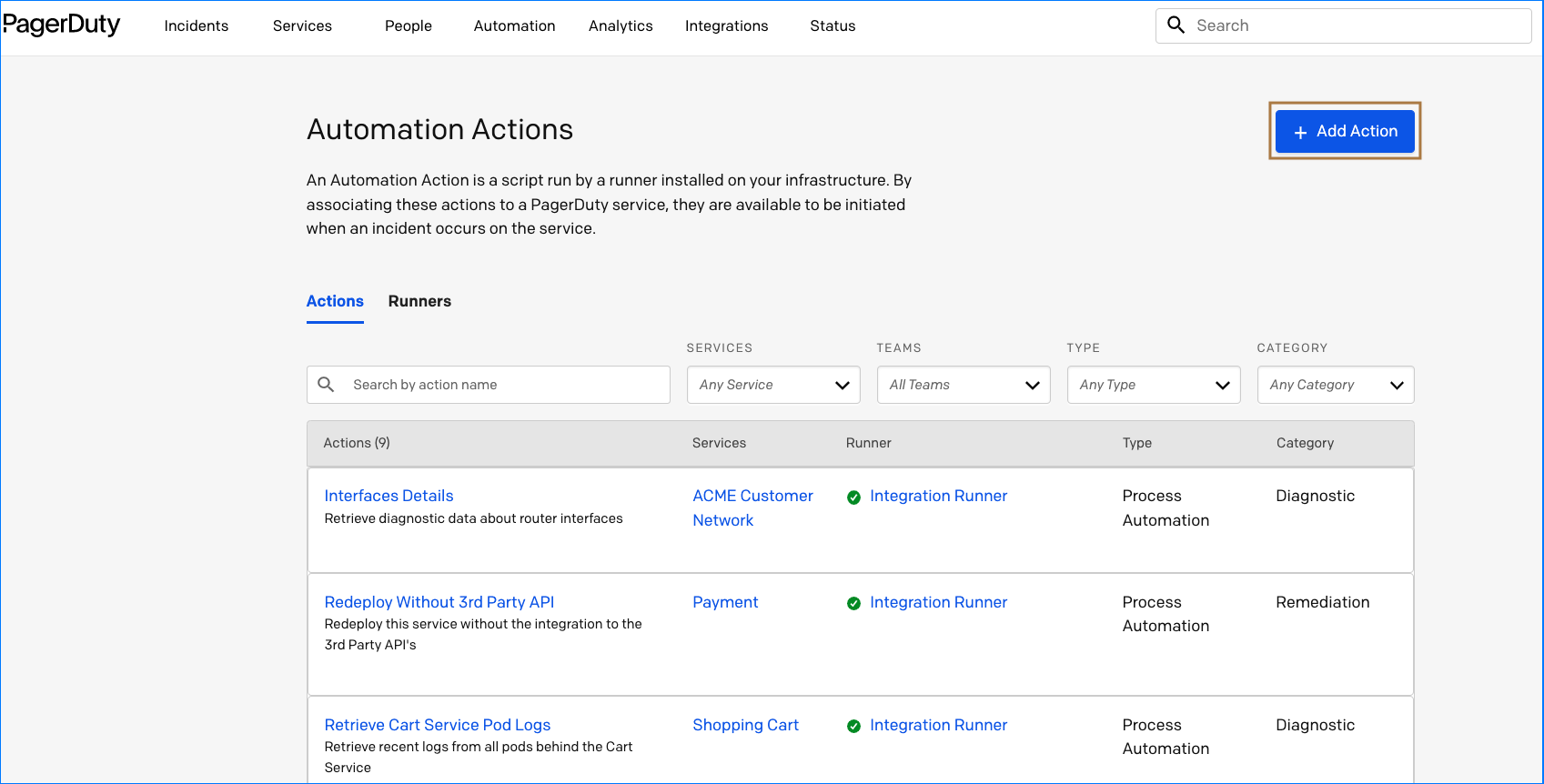Open the People menu

(x=409, y=26)
